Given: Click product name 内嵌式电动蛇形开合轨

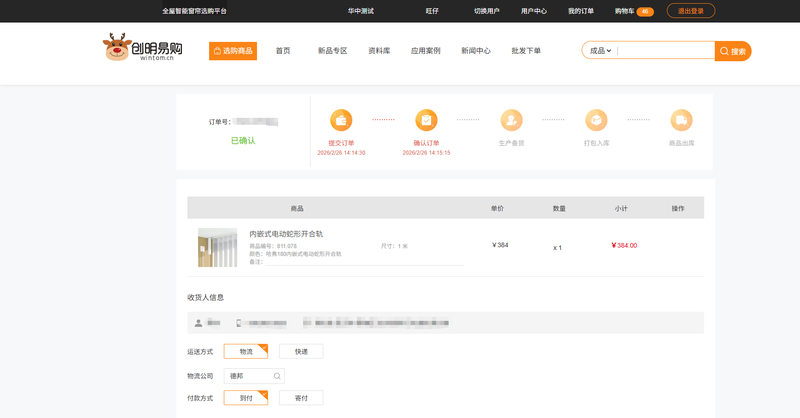Looking at the screenshot, I should pos(286,234).
